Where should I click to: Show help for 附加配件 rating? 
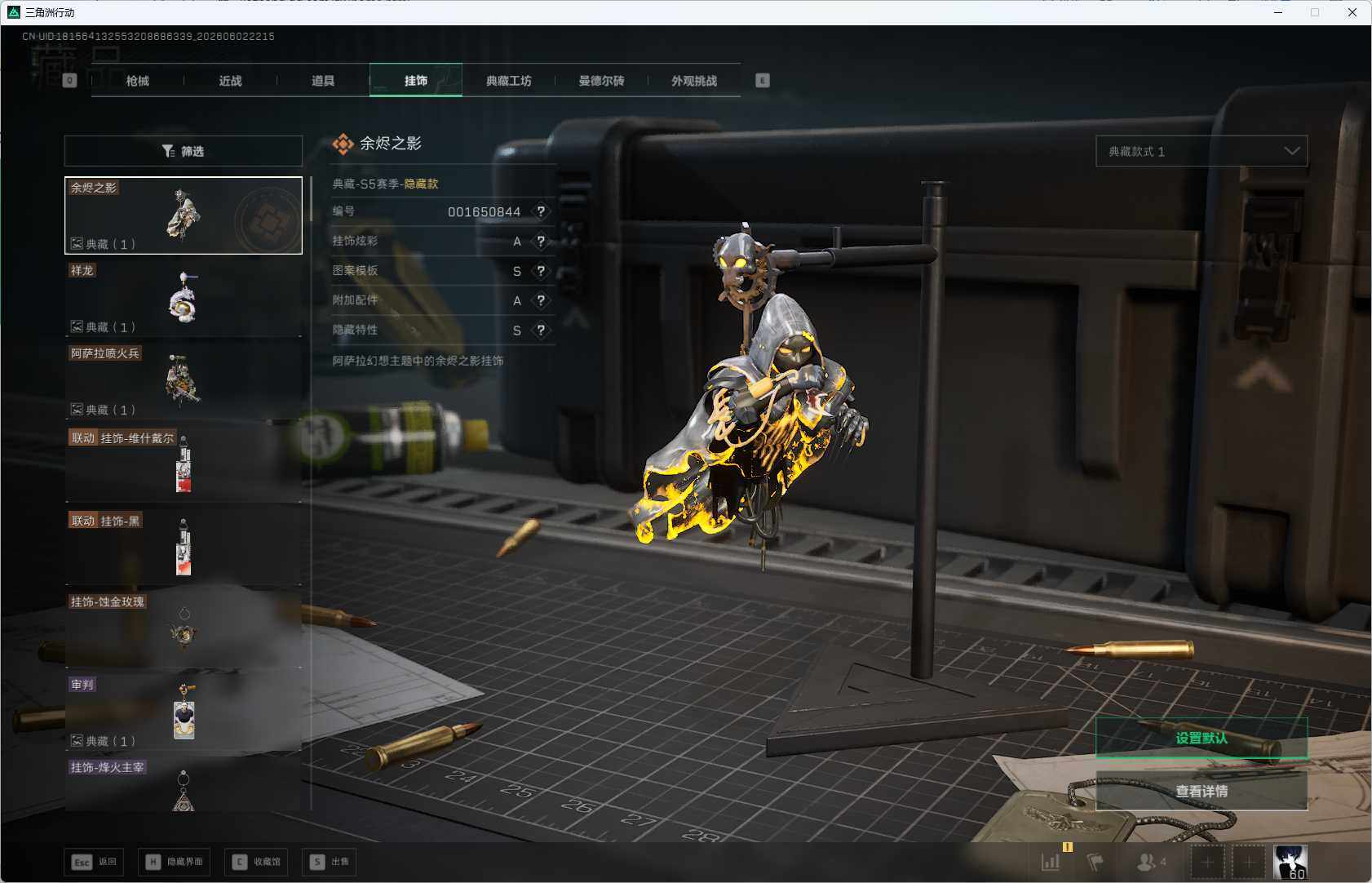541,300
